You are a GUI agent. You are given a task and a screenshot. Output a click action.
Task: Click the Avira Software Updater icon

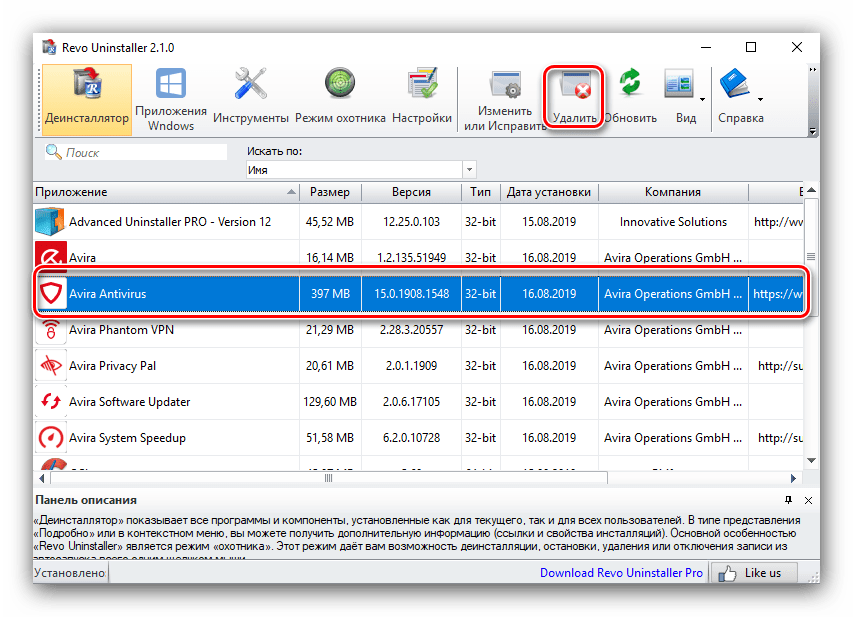[x=51, y=402]
